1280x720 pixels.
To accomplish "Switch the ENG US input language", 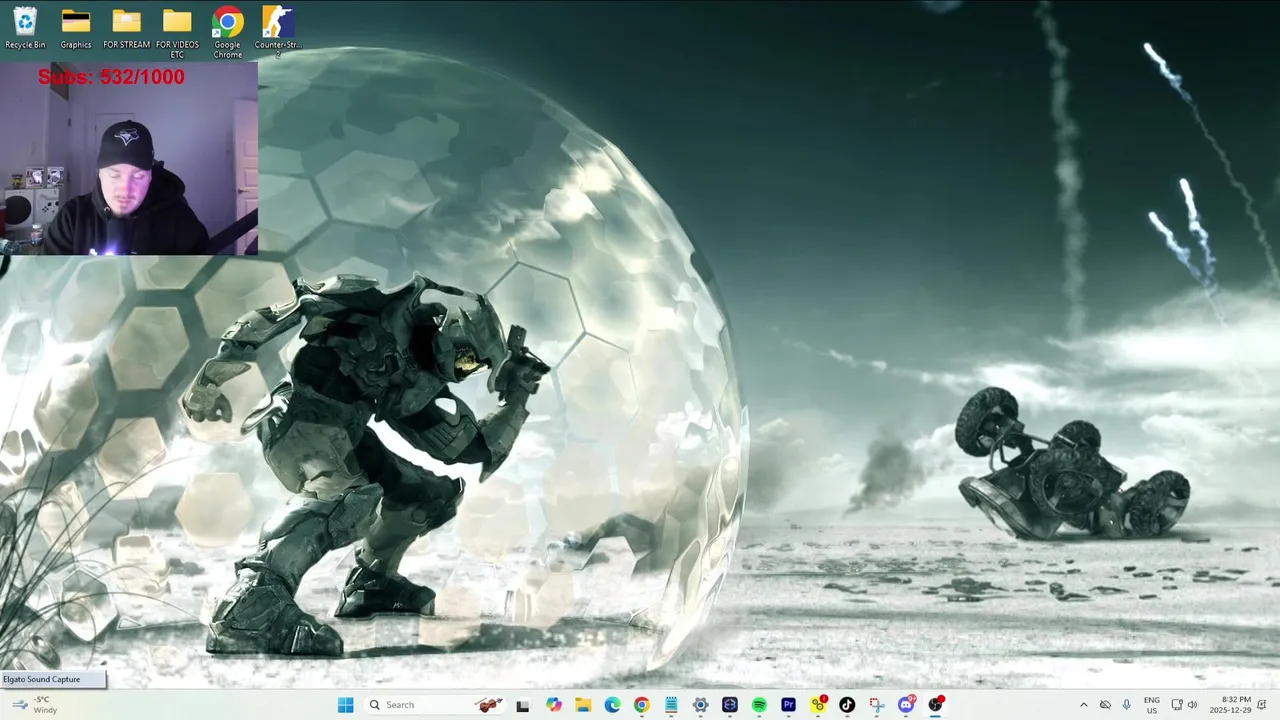I will tap(1152, 705).
